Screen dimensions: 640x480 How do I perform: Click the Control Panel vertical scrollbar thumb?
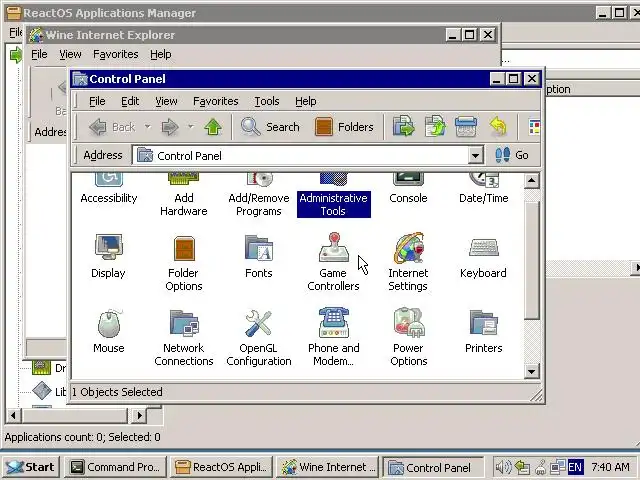pyautogui.click(x=531, y=260)
